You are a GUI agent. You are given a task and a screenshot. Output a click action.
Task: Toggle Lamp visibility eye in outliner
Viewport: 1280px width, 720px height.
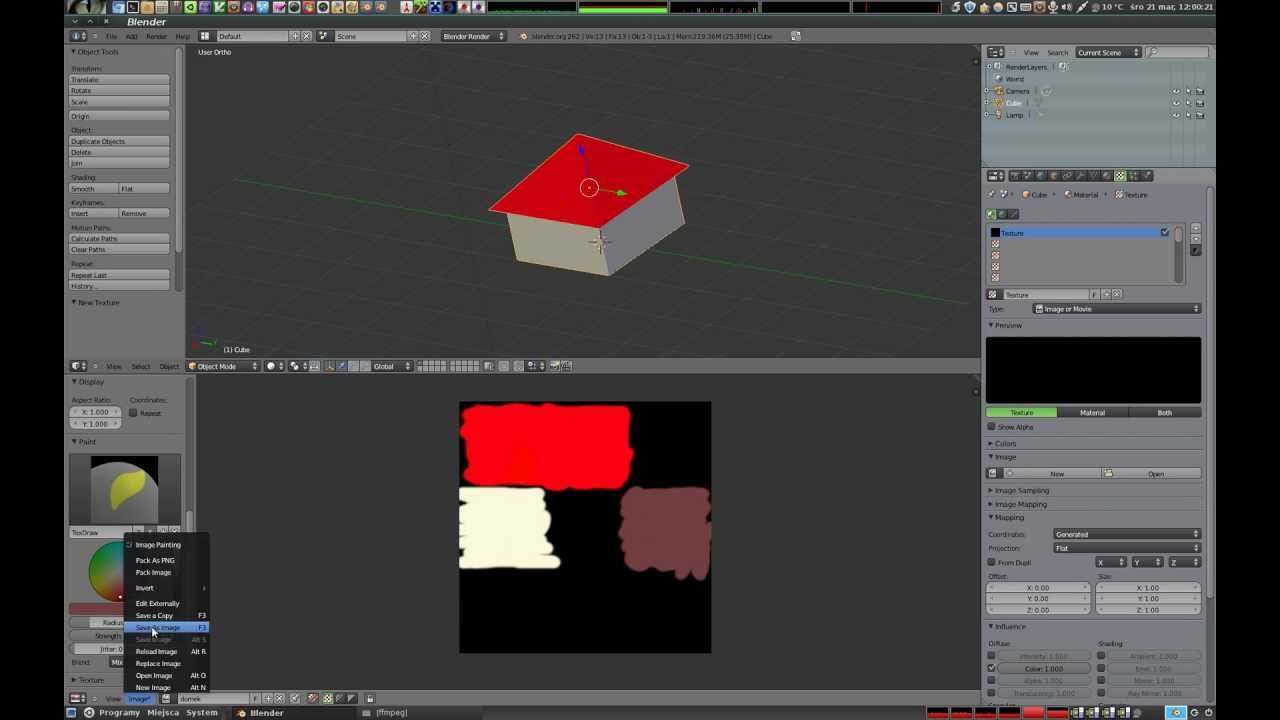pos(1176,115)
